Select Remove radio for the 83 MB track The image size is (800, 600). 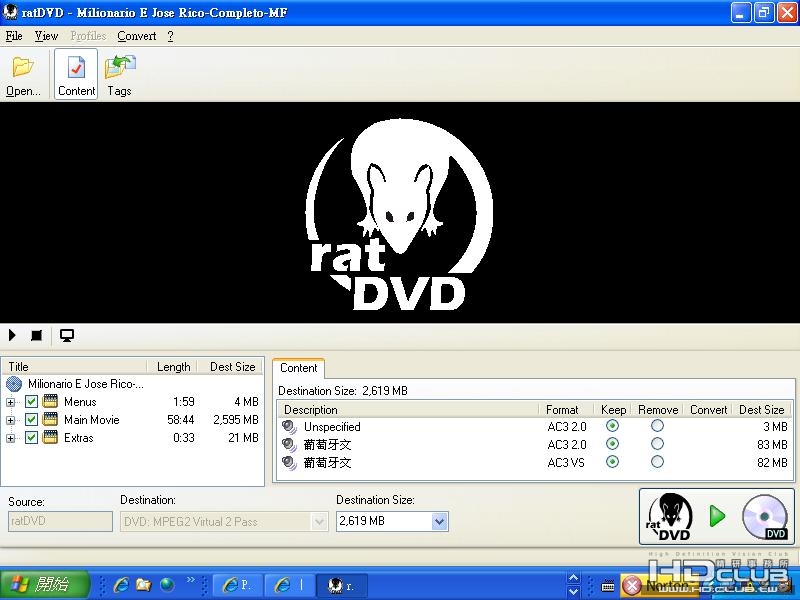[x=657, y=444]
